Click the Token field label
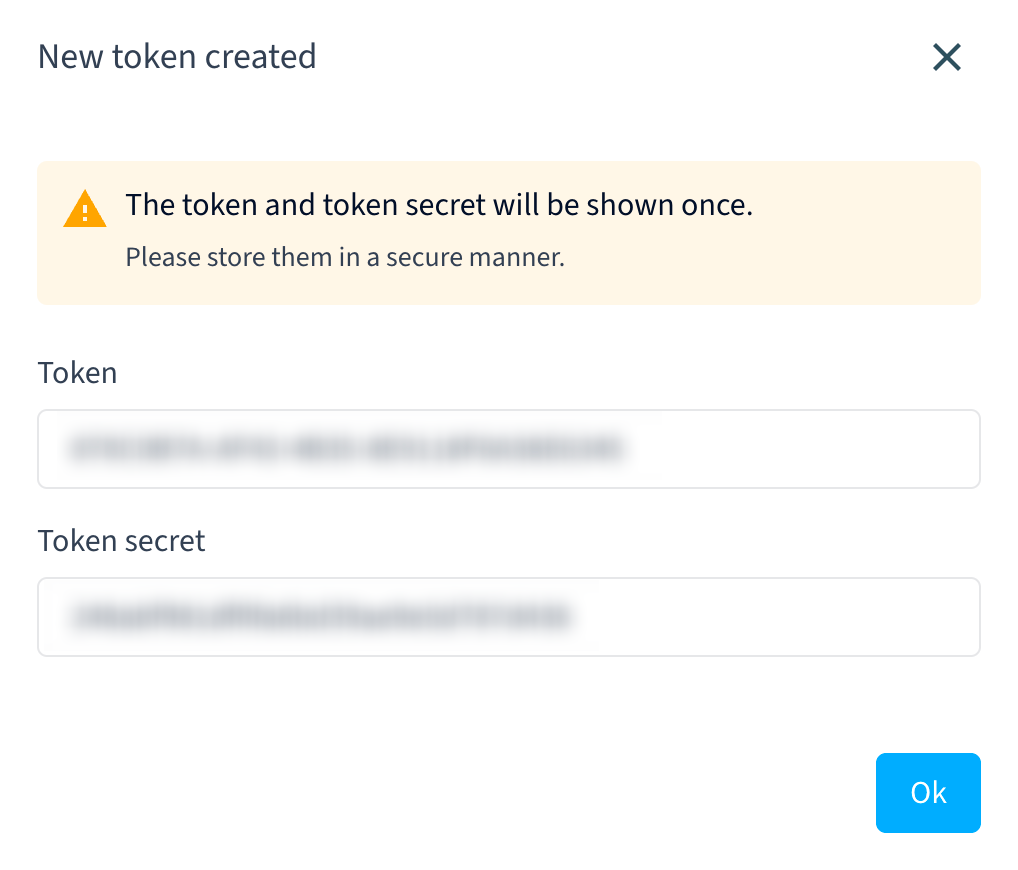 pyautogui.click(x=77, y=373)
